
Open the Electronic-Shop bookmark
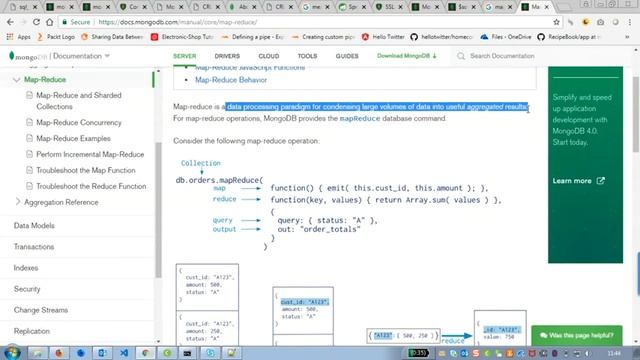(182, 37)
